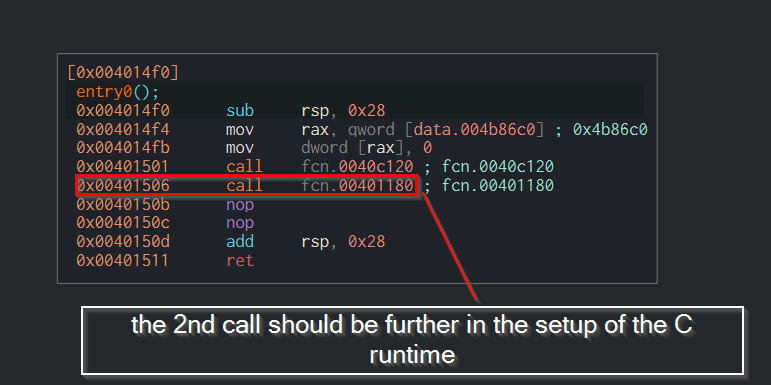Click the nop at 0x0040150c

(239, 223)
